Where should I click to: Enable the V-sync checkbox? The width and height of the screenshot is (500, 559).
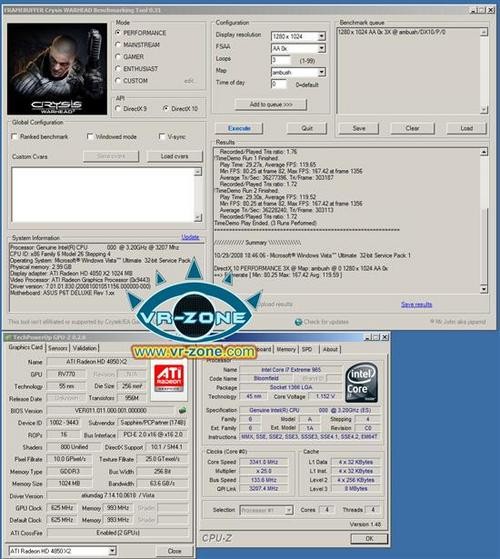162,137
